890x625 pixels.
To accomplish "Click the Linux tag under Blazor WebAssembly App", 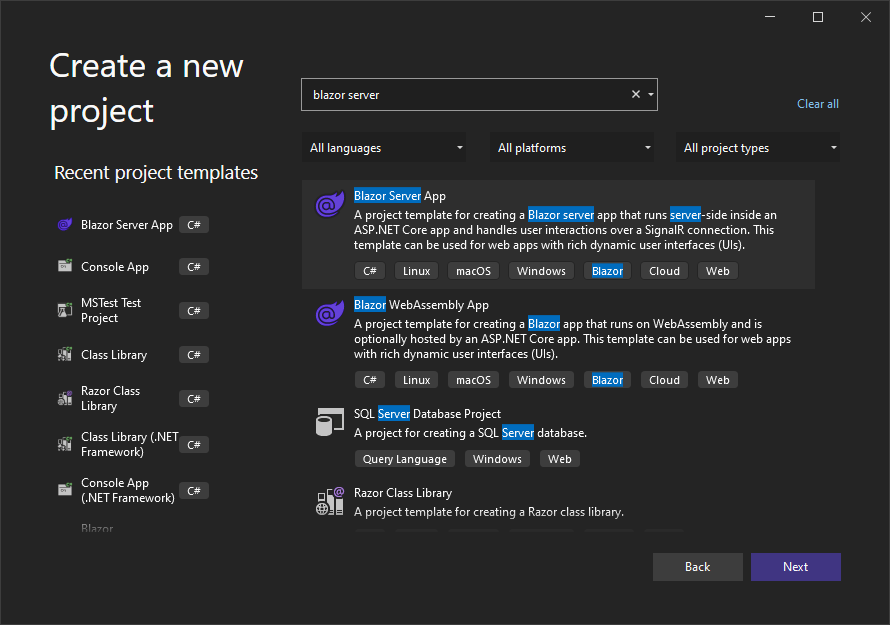I will [x=417, y=380].
